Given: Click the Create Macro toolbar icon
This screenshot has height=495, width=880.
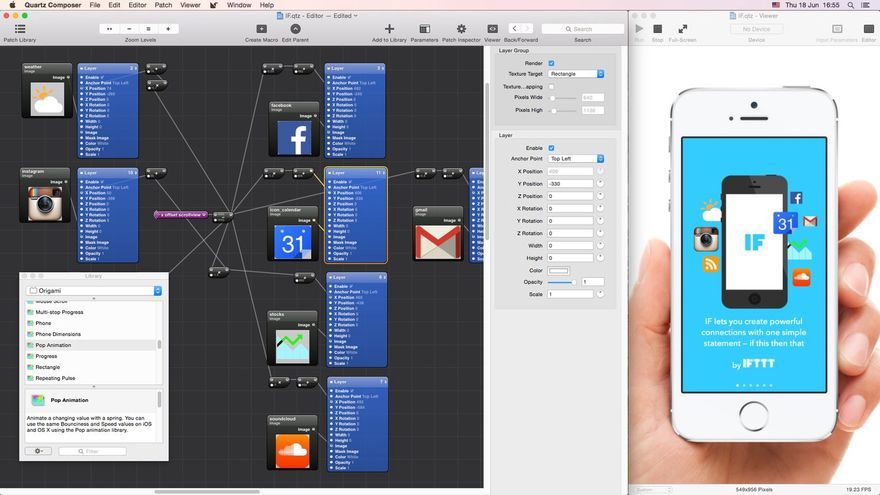Looking at the screenshot, I should point(262,29).
